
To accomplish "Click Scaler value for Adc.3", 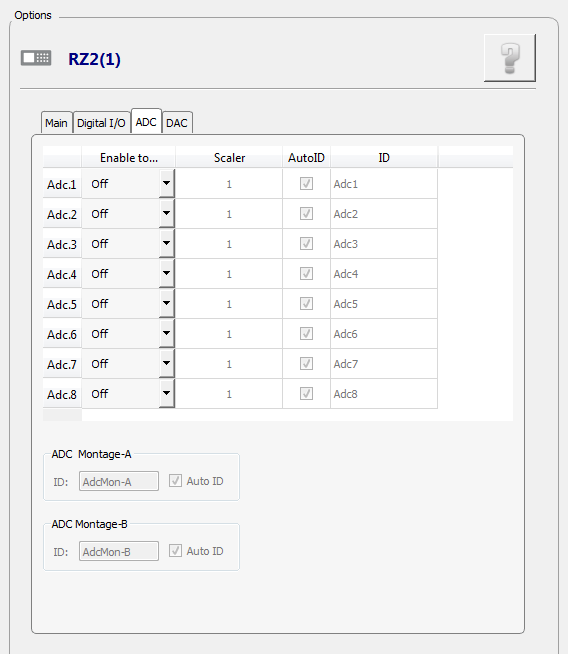I will pyautogui.click(x=229, y=244).
